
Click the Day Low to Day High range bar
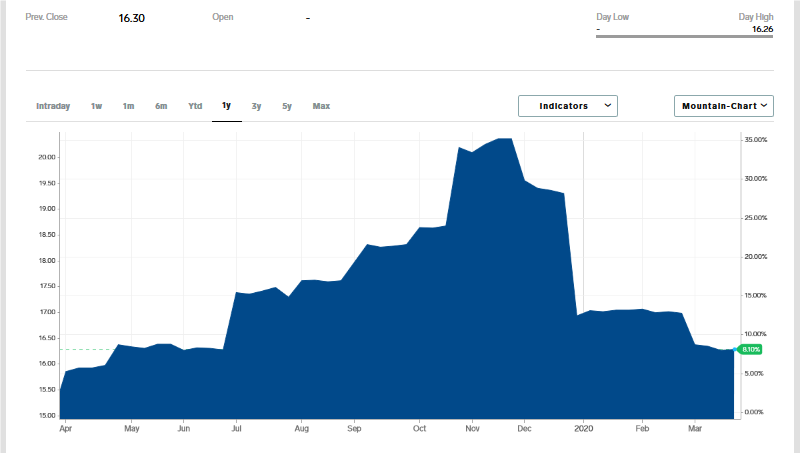[x=684, y=37]
